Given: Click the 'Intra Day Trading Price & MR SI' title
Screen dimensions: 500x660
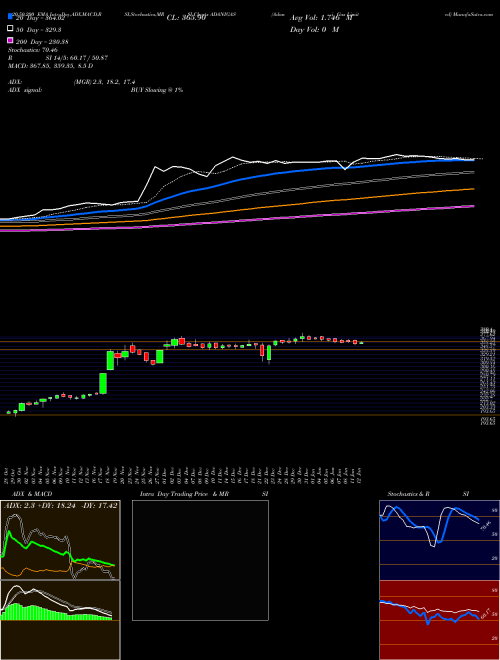Looking at the screenshot, I should (204, 494).
